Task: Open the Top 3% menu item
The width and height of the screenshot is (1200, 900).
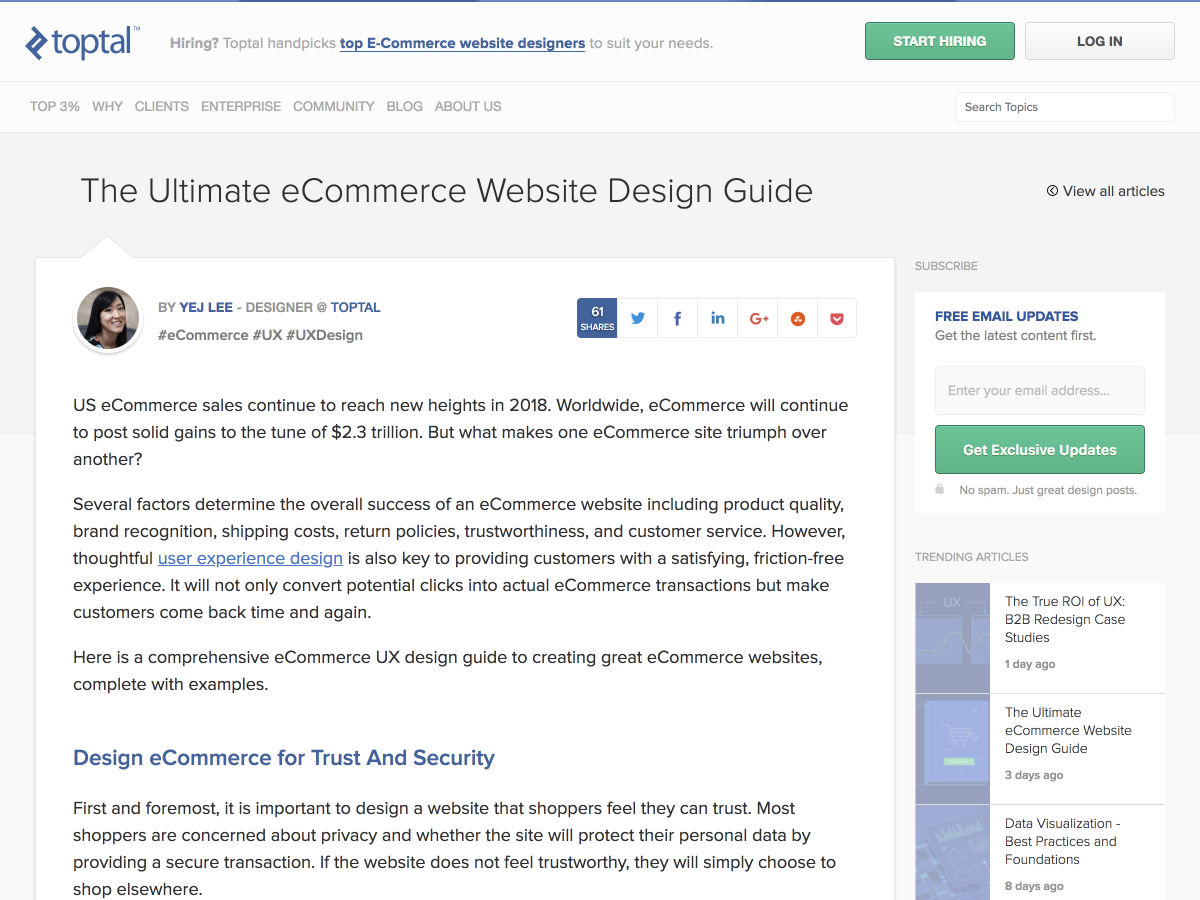Action: click(55, 106)
